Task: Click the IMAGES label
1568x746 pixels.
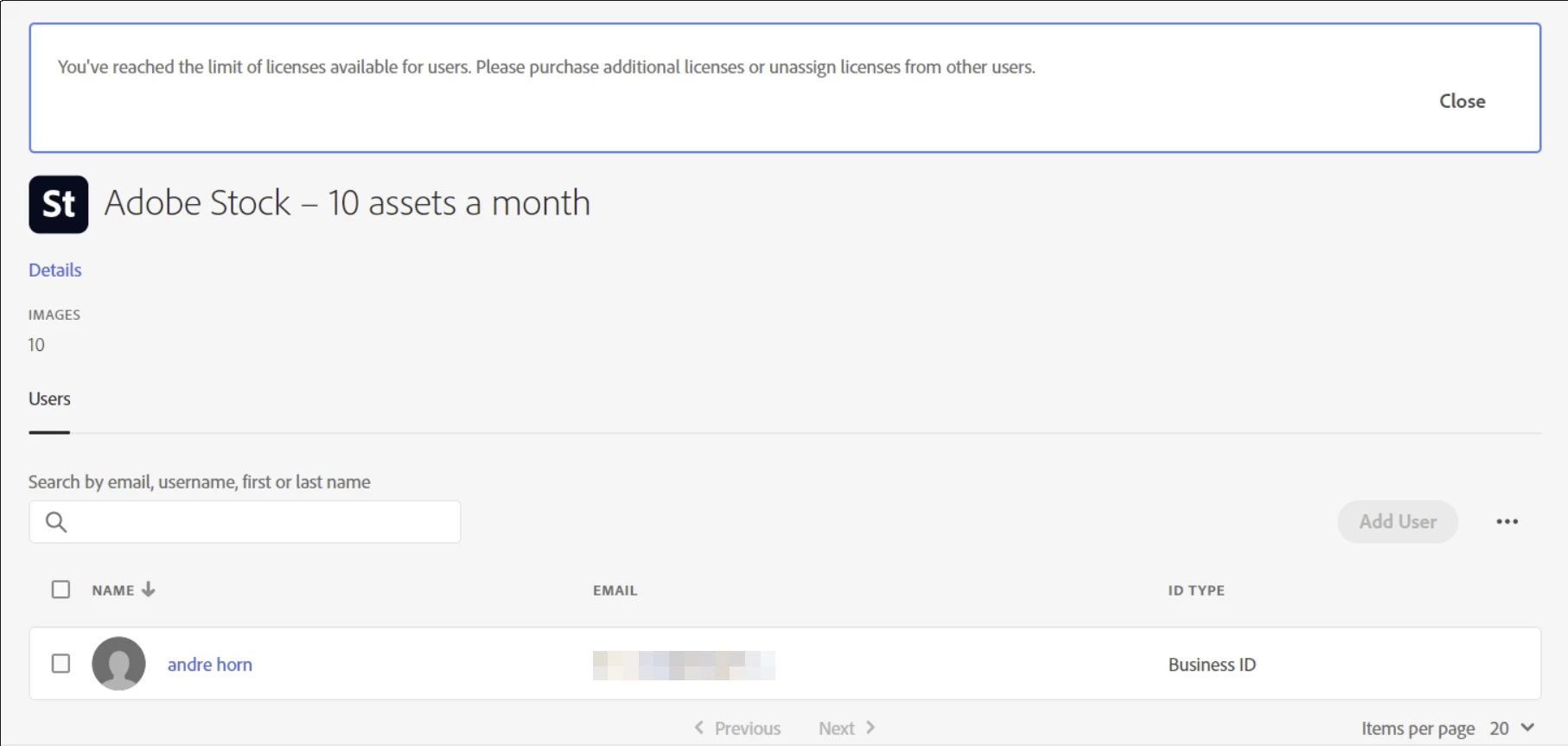Action: coord(54,315)
